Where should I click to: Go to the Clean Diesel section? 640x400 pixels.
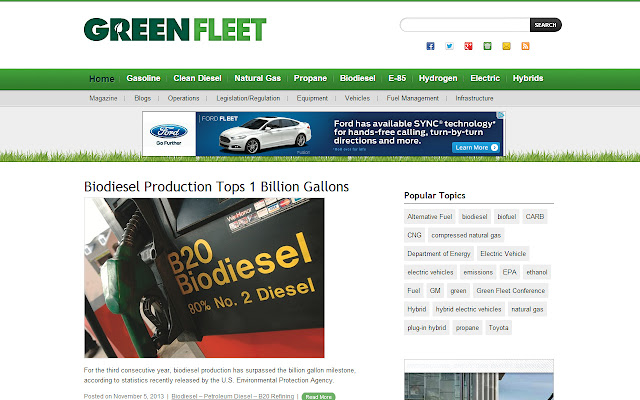pyautogui.click(x=197, y=78)
